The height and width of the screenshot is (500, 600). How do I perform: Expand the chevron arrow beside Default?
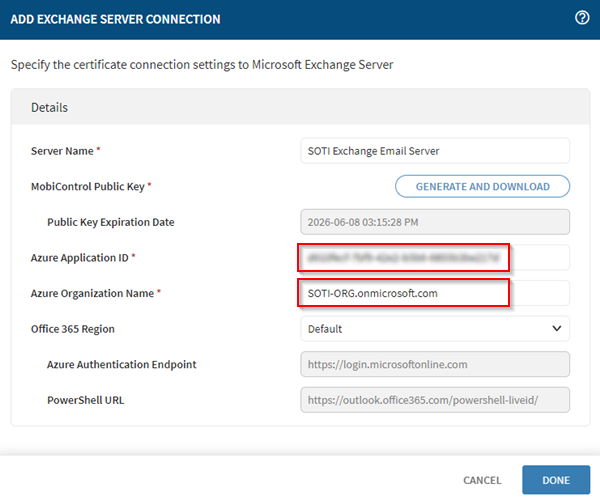(556, 328)
